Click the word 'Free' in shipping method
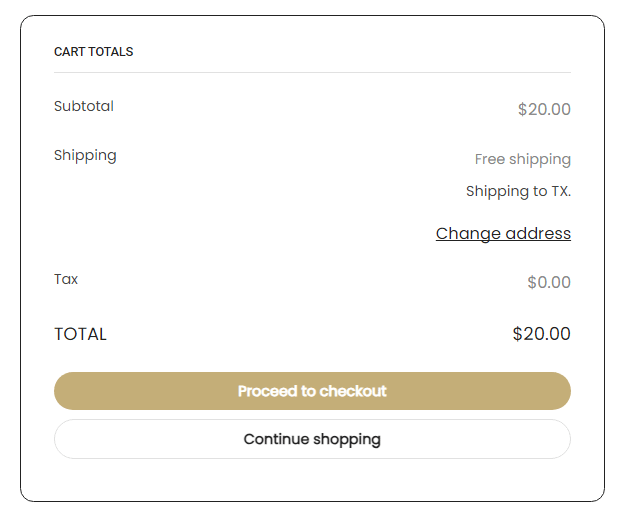The width and height of the screenshot is (623, 521). point(490,159)
